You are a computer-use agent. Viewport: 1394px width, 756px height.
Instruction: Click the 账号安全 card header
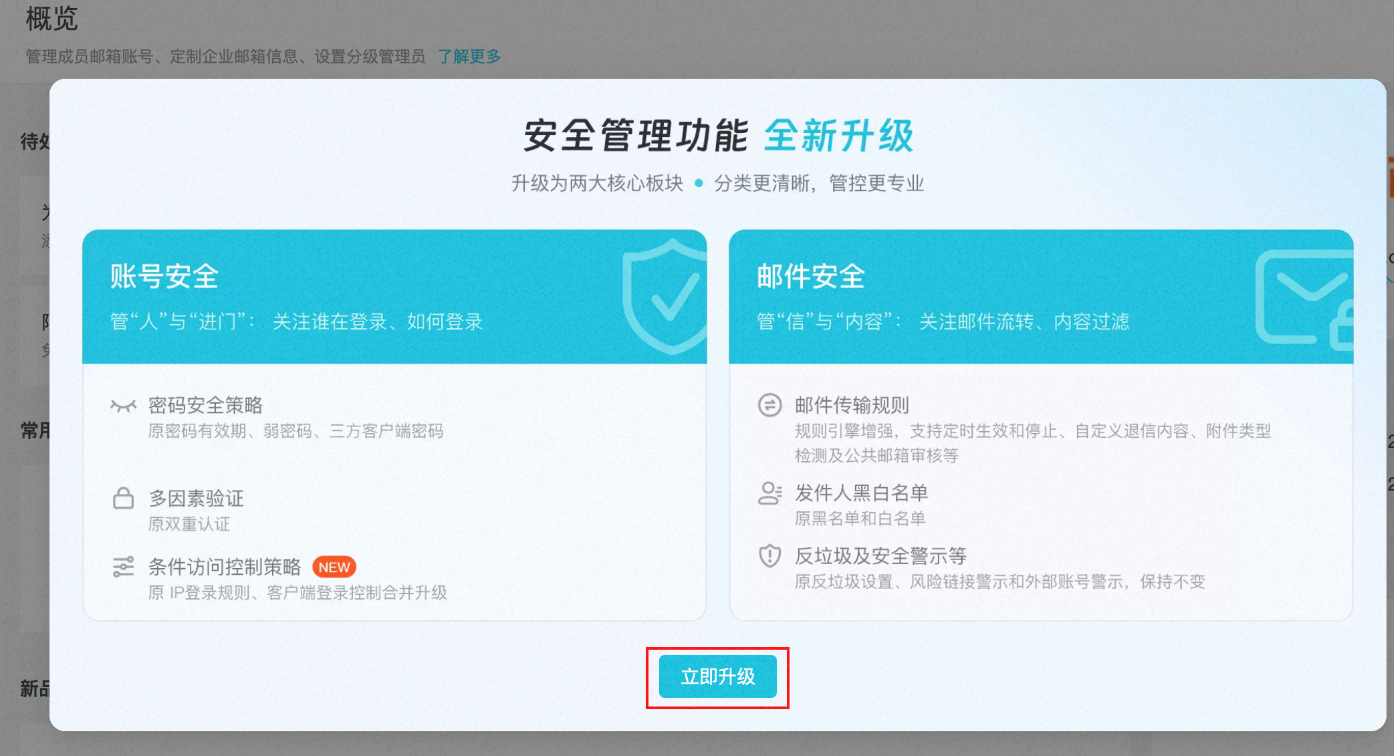tap(164, 276)
